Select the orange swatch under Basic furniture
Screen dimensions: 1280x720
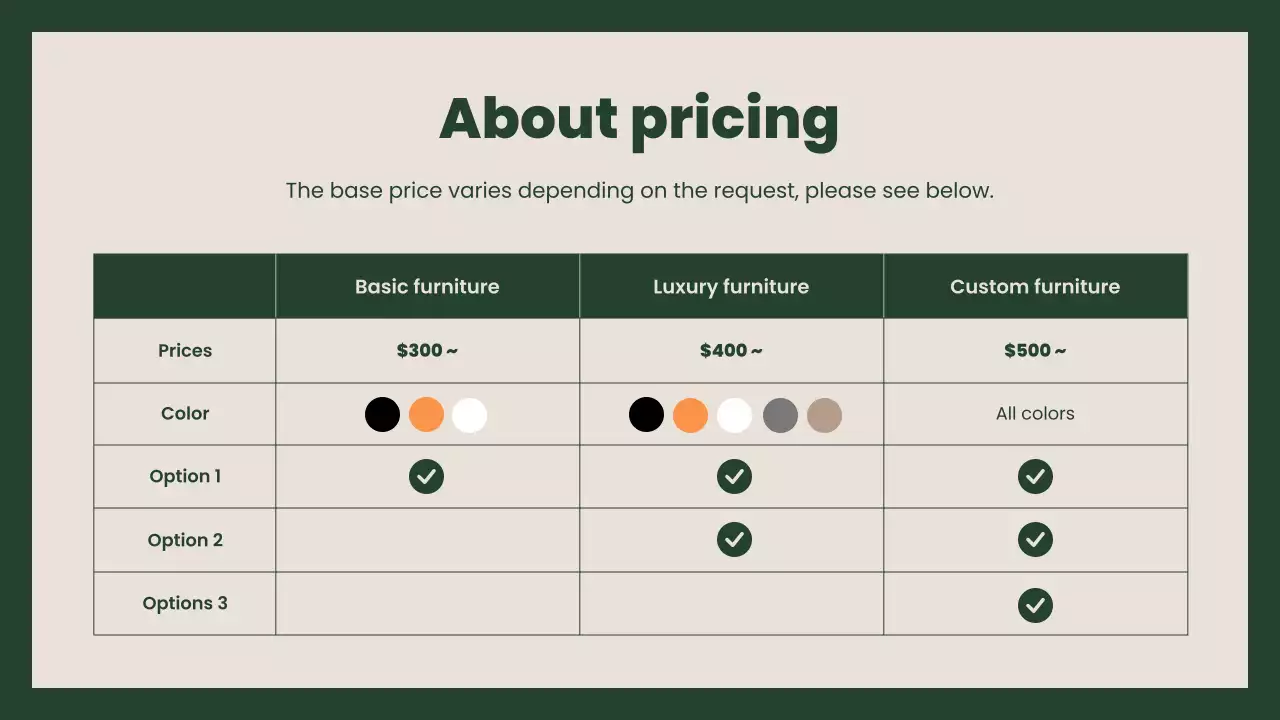click(x=426, y=414)
